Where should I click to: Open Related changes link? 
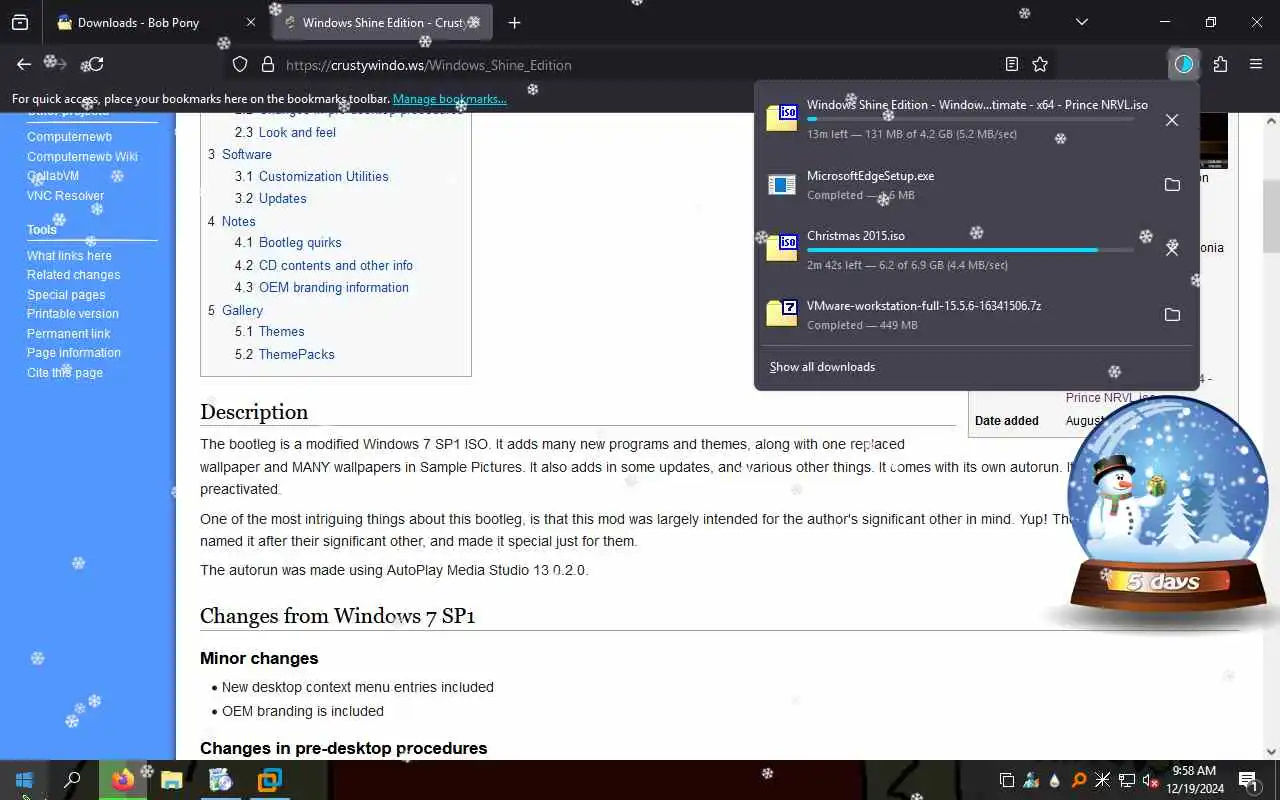point(73,275)
